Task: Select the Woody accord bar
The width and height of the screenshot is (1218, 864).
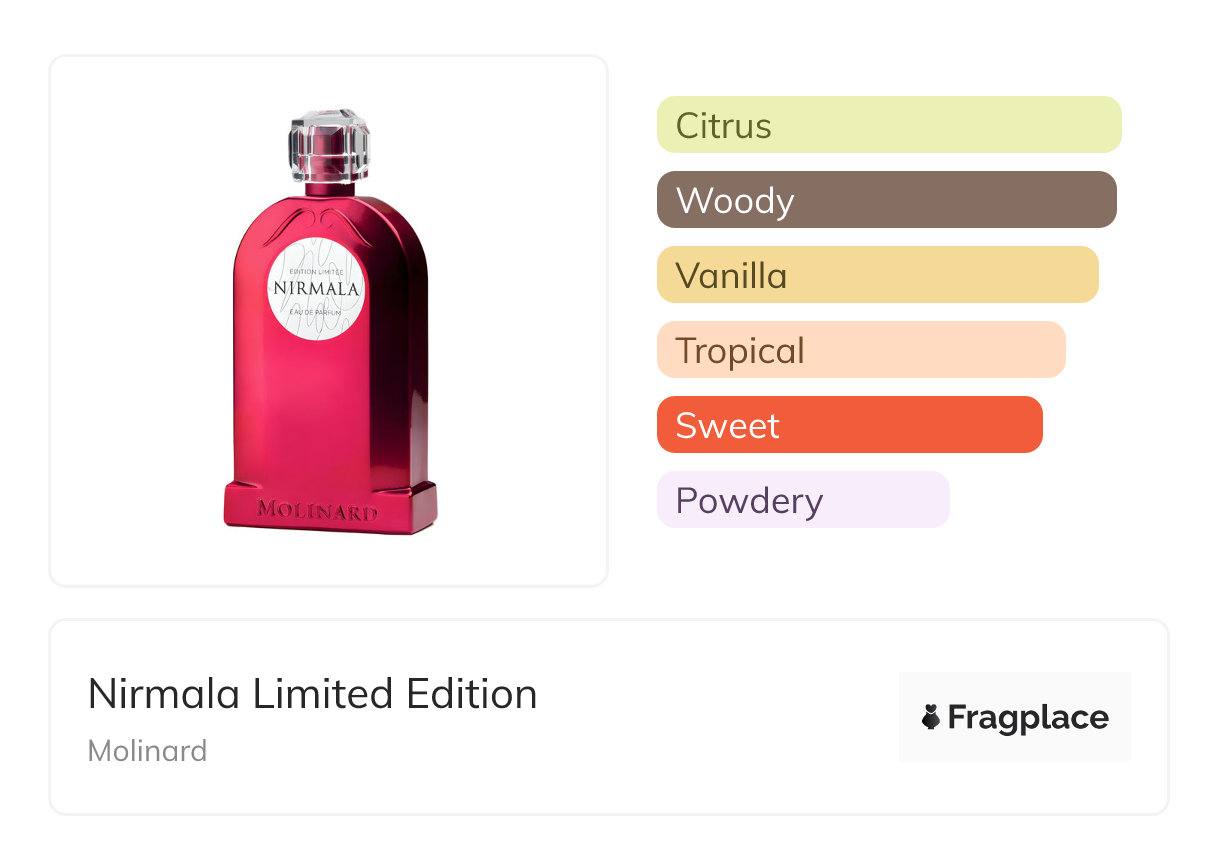Action: tap(886, 200)
